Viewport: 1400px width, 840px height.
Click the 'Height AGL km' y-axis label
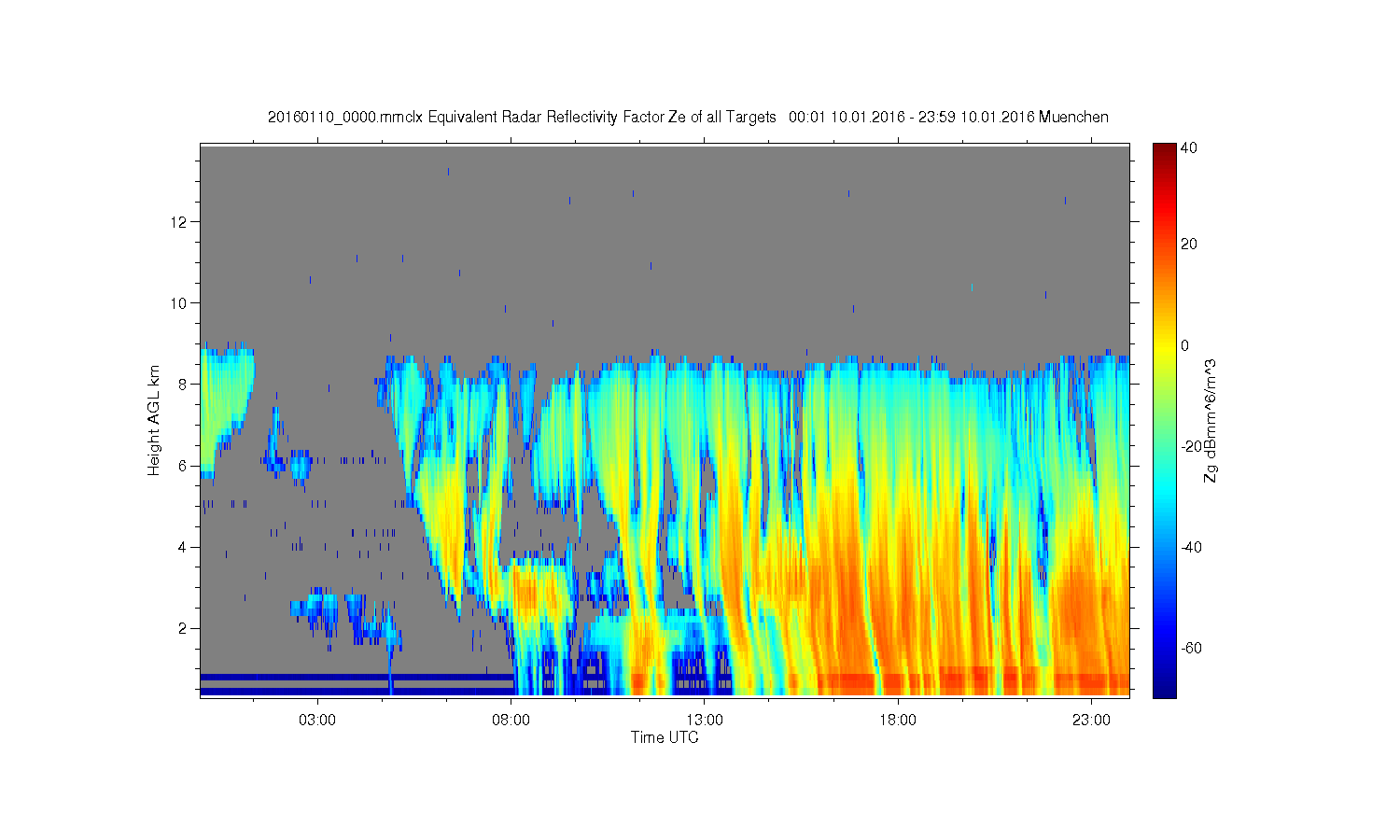(x=154, y=420)
